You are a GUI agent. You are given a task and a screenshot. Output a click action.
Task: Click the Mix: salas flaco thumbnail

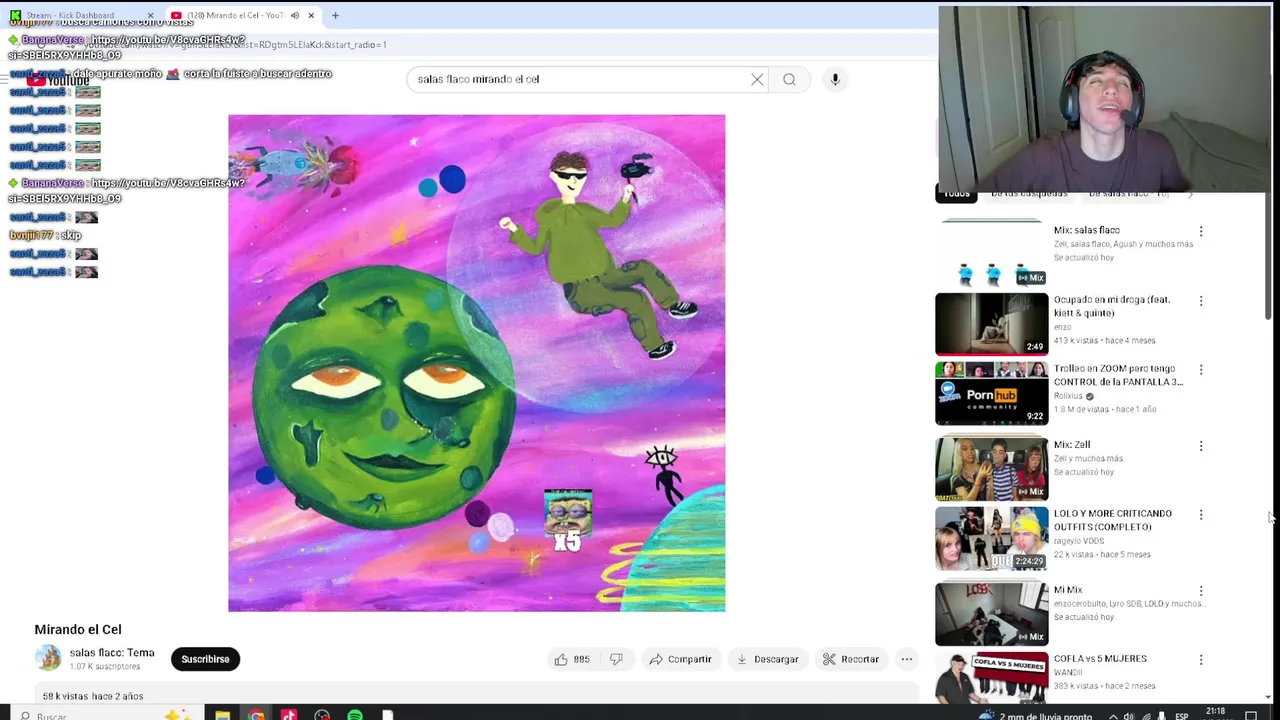click(992, 254)
